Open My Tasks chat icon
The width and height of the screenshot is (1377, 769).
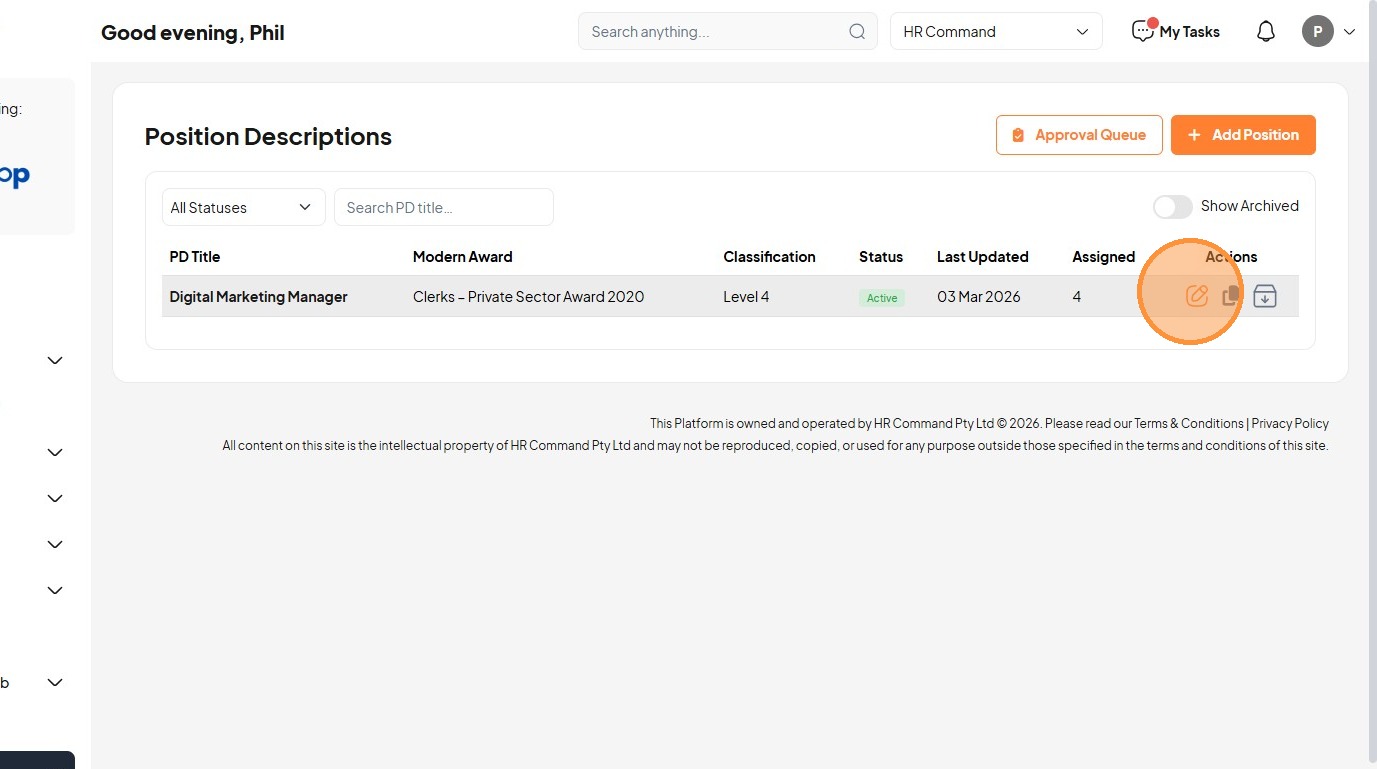click(1142, 31)
